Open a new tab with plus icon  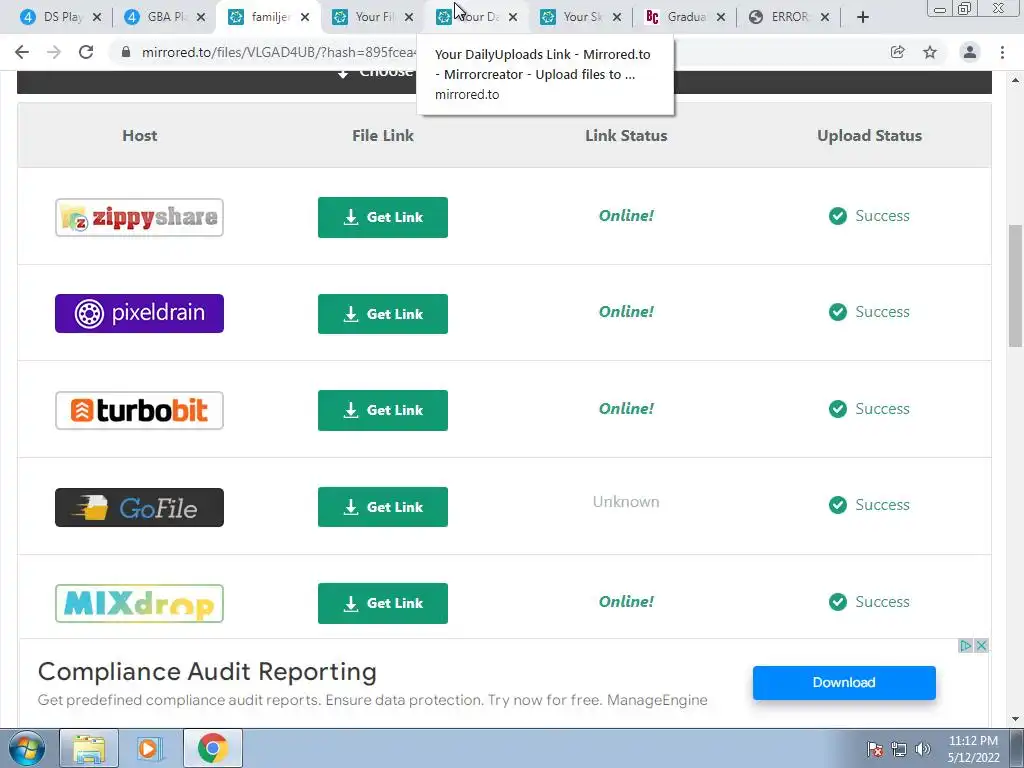863,18
